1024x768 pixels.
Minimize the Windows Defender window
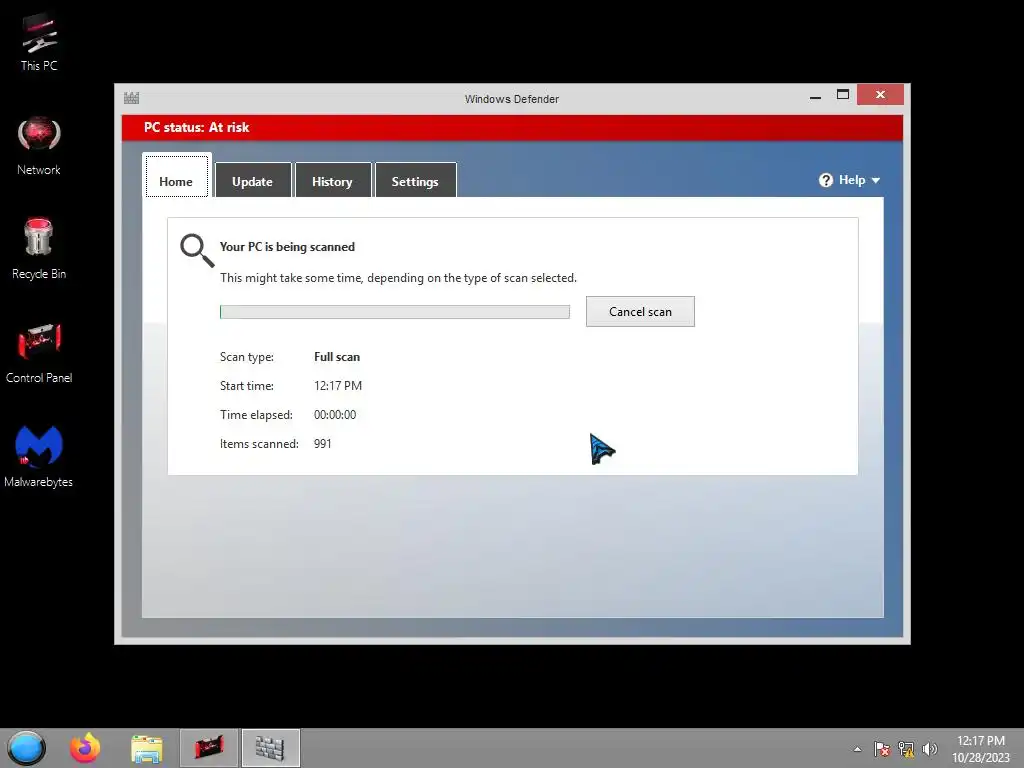[815, 95]
